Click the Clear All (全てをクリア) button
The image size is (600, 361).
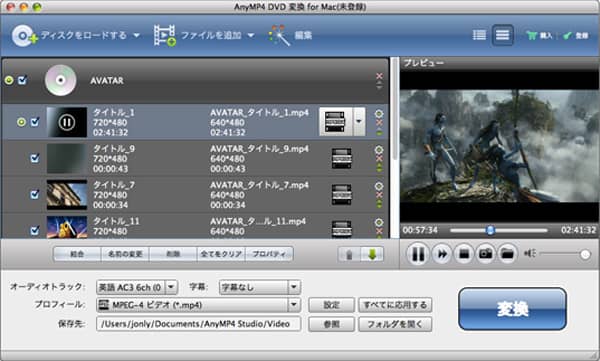[x=221, y=254]
